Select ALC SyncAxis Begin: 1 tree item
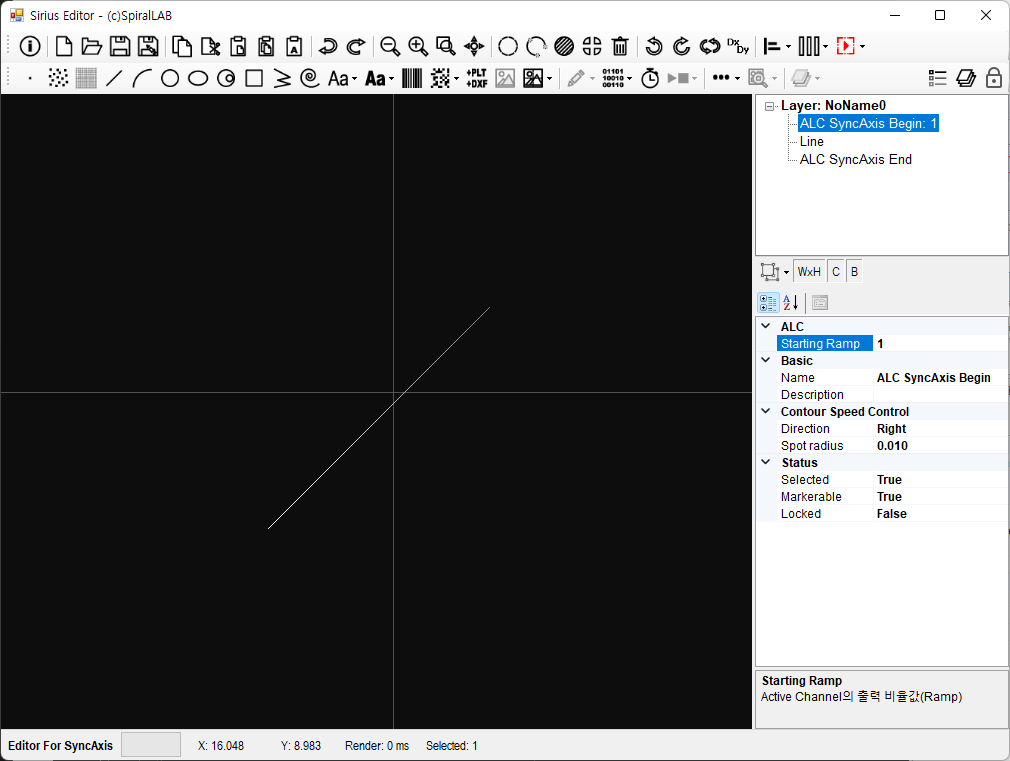Screen dimensions: 1010x761 point(868,124)
